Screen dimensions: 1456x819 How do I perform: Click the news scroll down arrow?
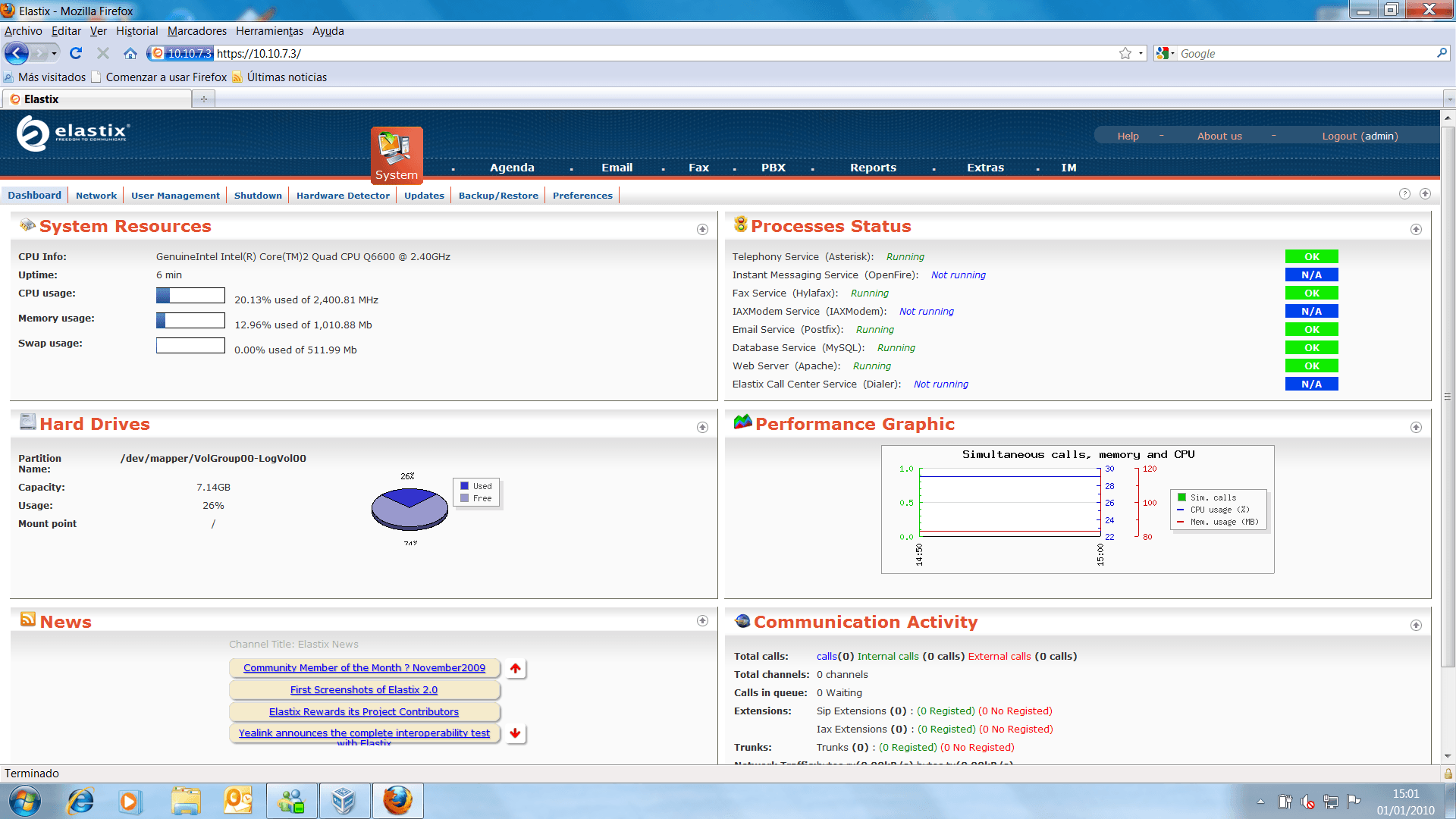(x=516, y=733)
